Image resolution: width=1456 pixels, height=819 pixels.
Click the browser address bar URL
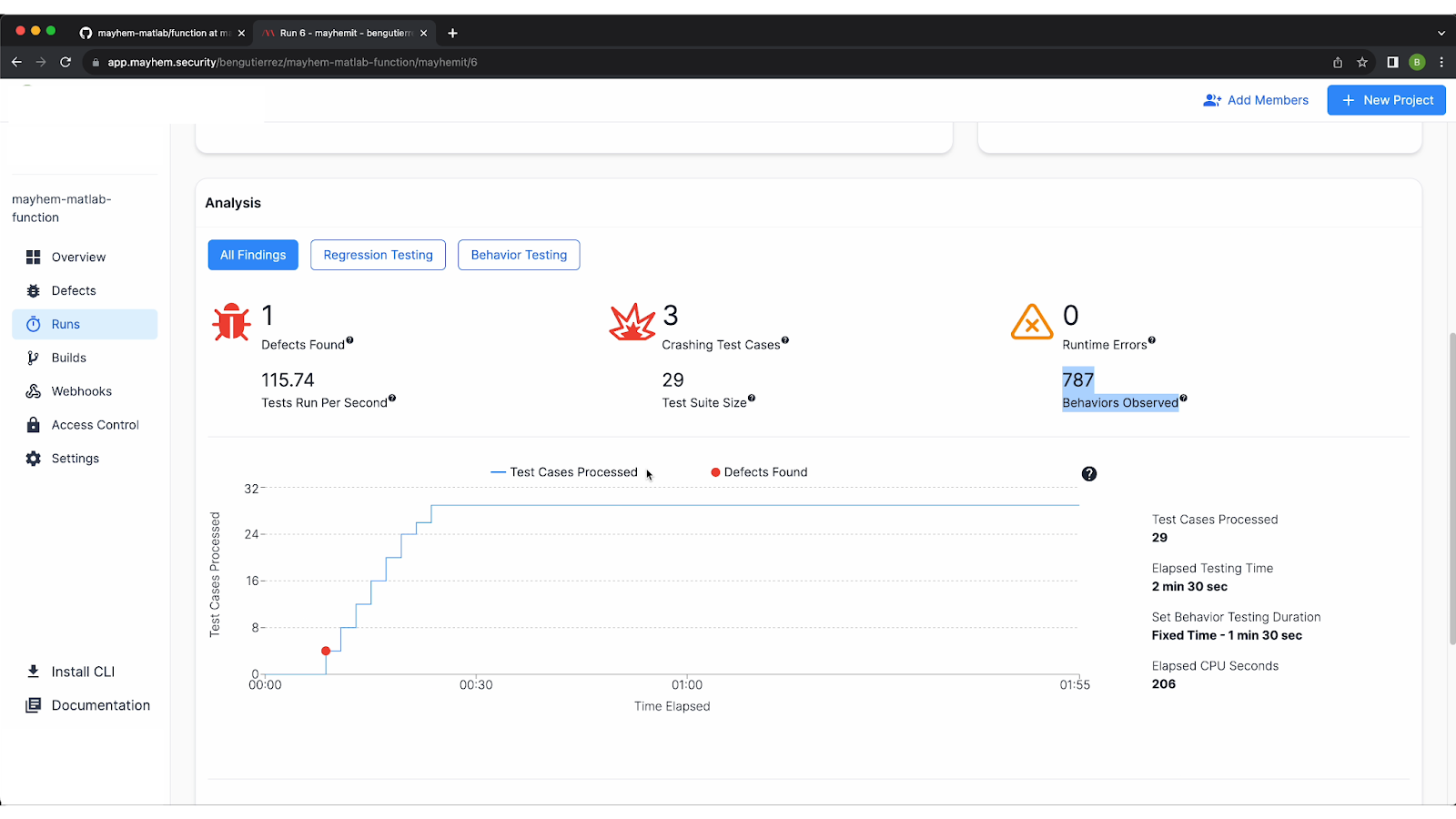coord(292,62)
